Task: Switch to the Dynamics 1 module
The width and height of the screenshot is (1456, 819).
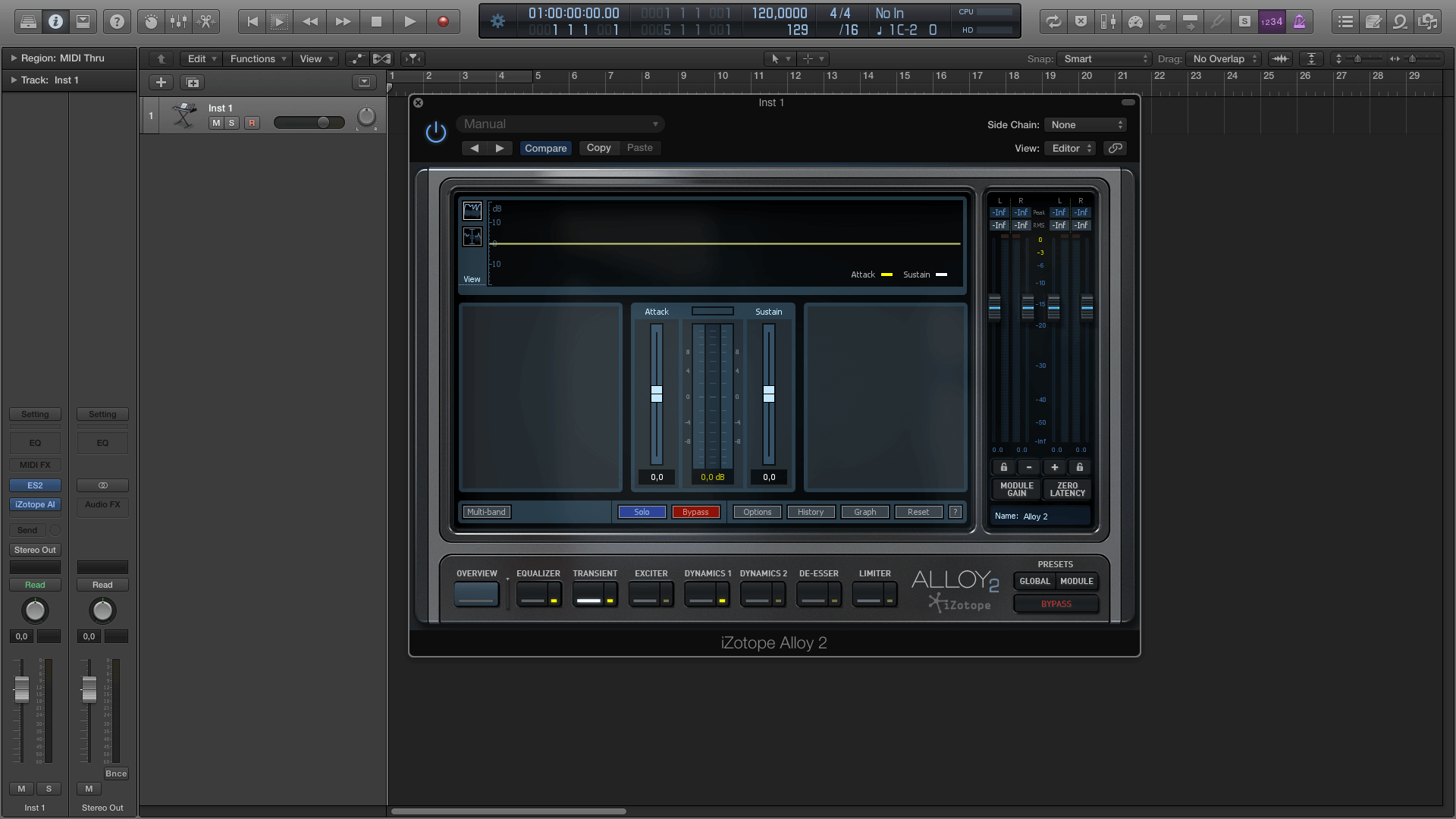Action: coord(707,595)
